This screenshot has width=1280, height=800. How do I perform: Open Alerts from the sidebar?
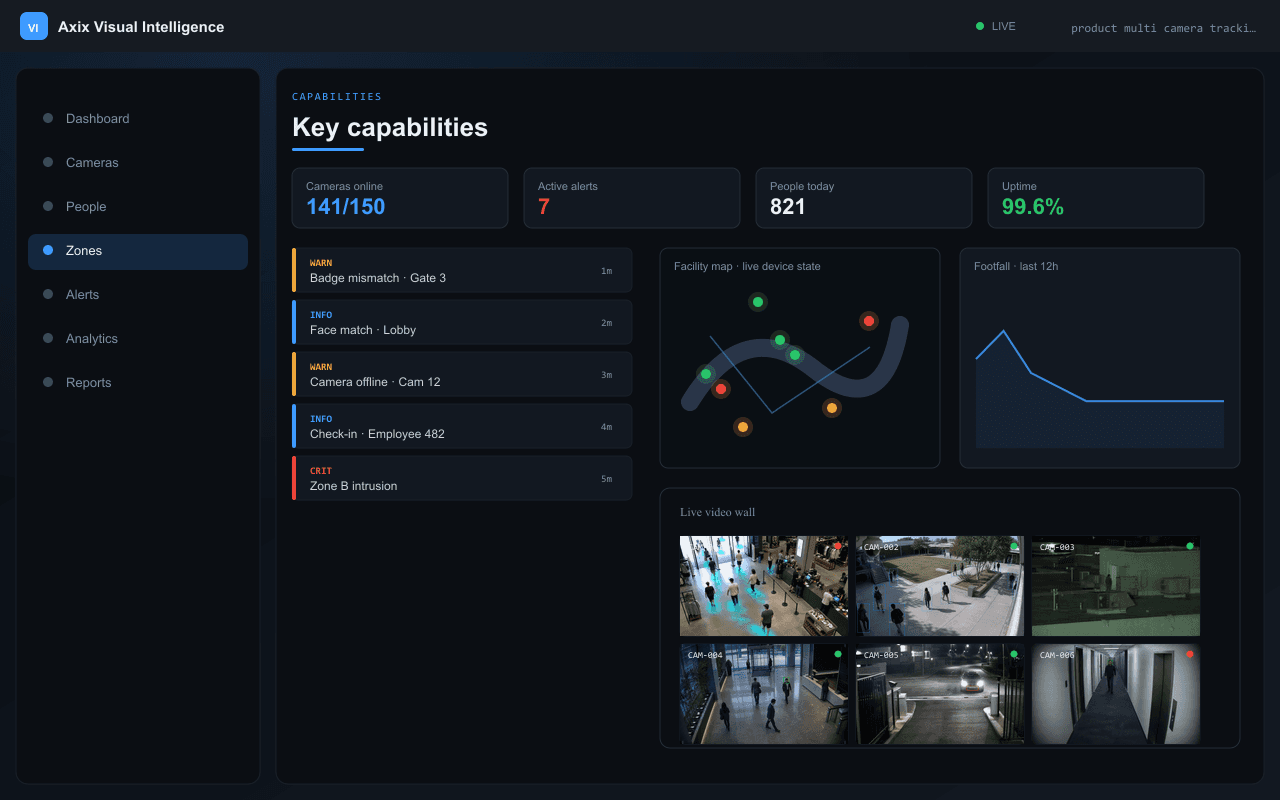coord(138,294)
